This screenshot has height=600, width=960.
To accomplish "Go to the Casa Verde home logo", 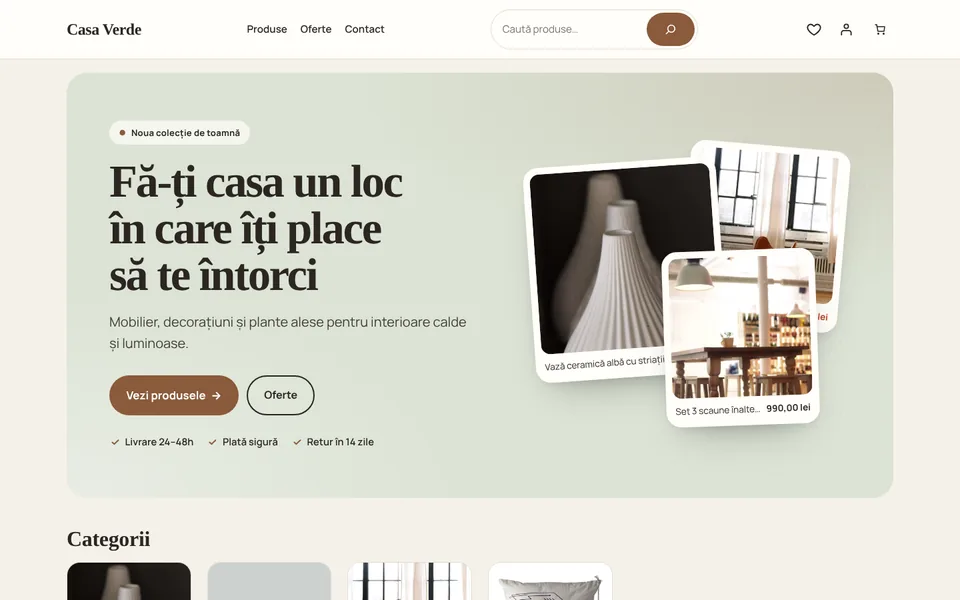I will 104,29.
